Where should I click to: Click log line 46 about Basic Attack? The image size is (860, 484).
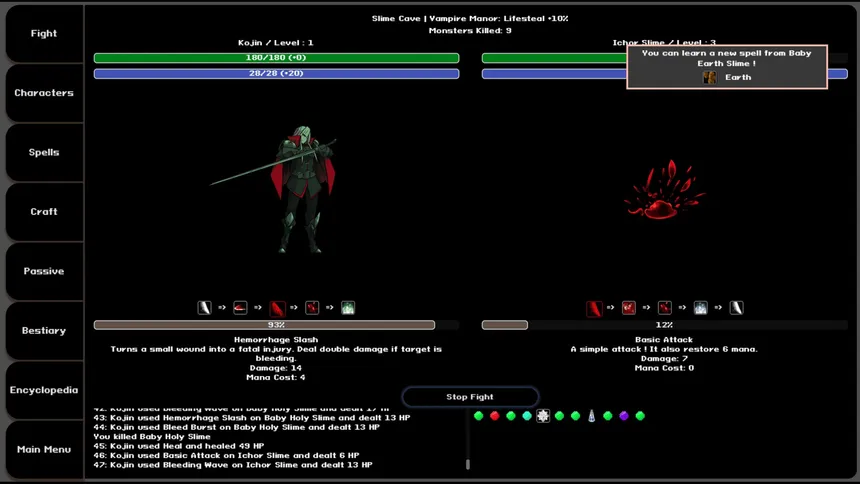click(x=227, y=455)
